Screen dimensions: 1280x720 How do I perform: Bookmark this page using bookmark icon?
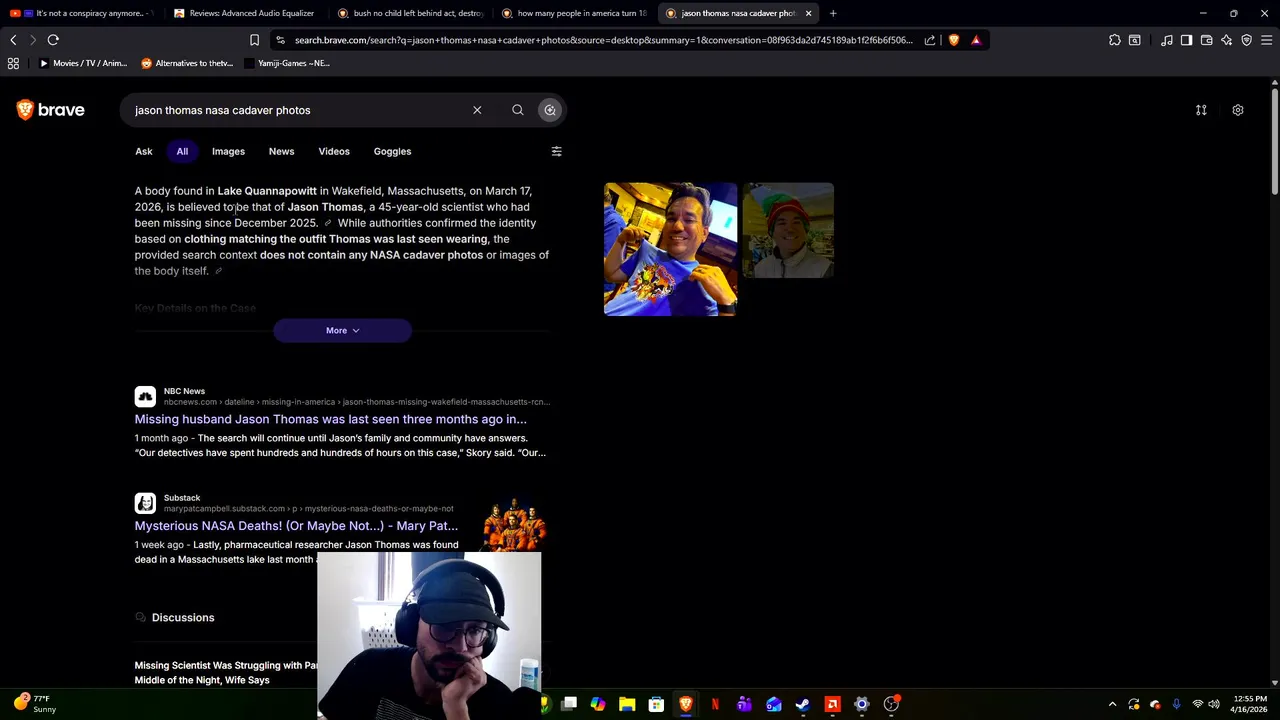(x=254, y=40)
